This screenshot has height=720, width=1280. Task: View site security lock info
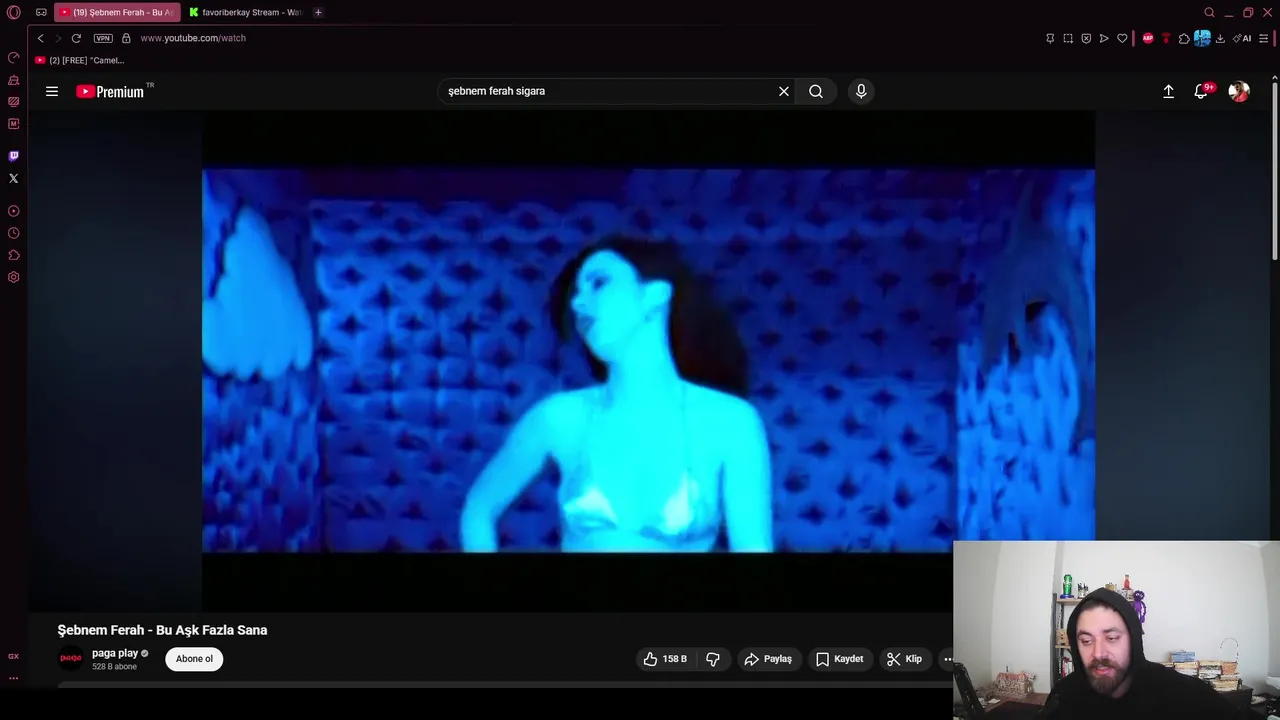coord(126,38)
